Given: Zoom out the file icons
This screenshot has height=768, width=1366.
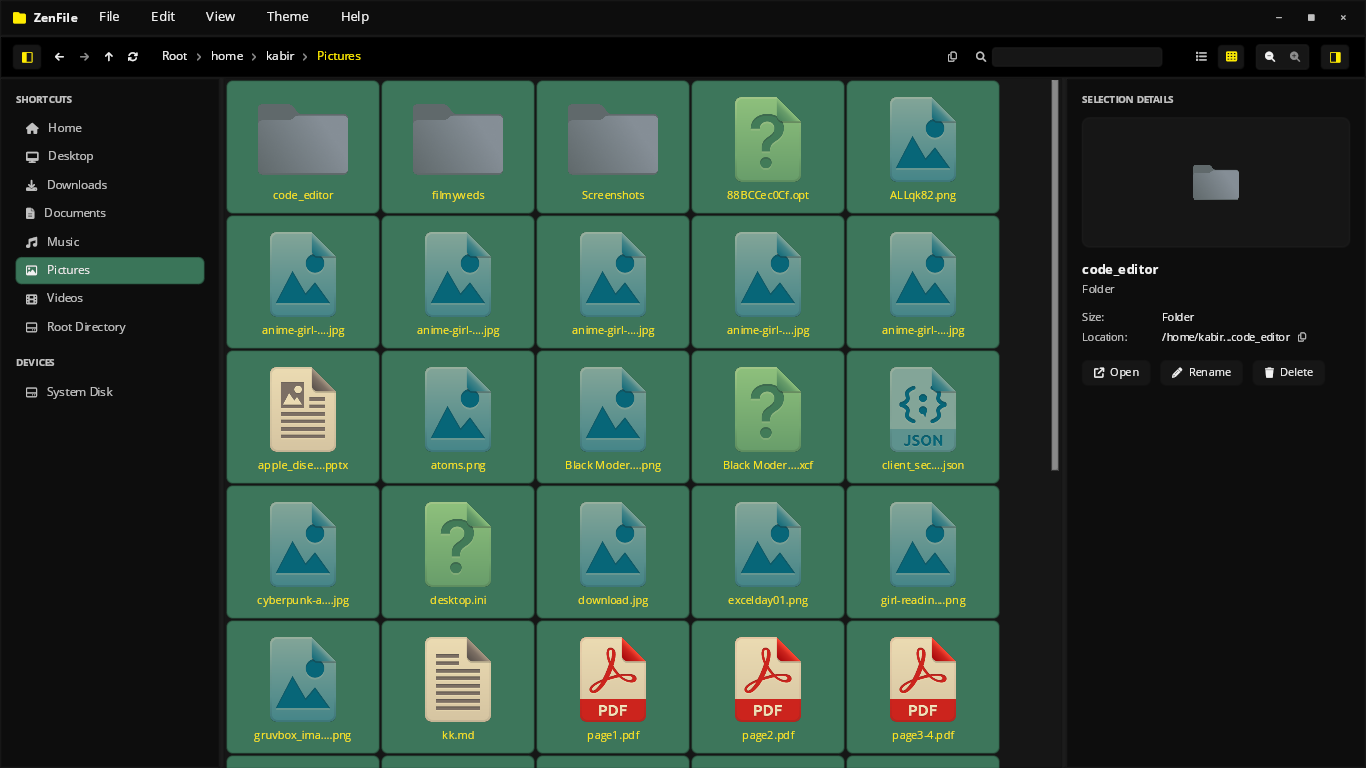Looking at the screenshot, I should pos(1270,57).
